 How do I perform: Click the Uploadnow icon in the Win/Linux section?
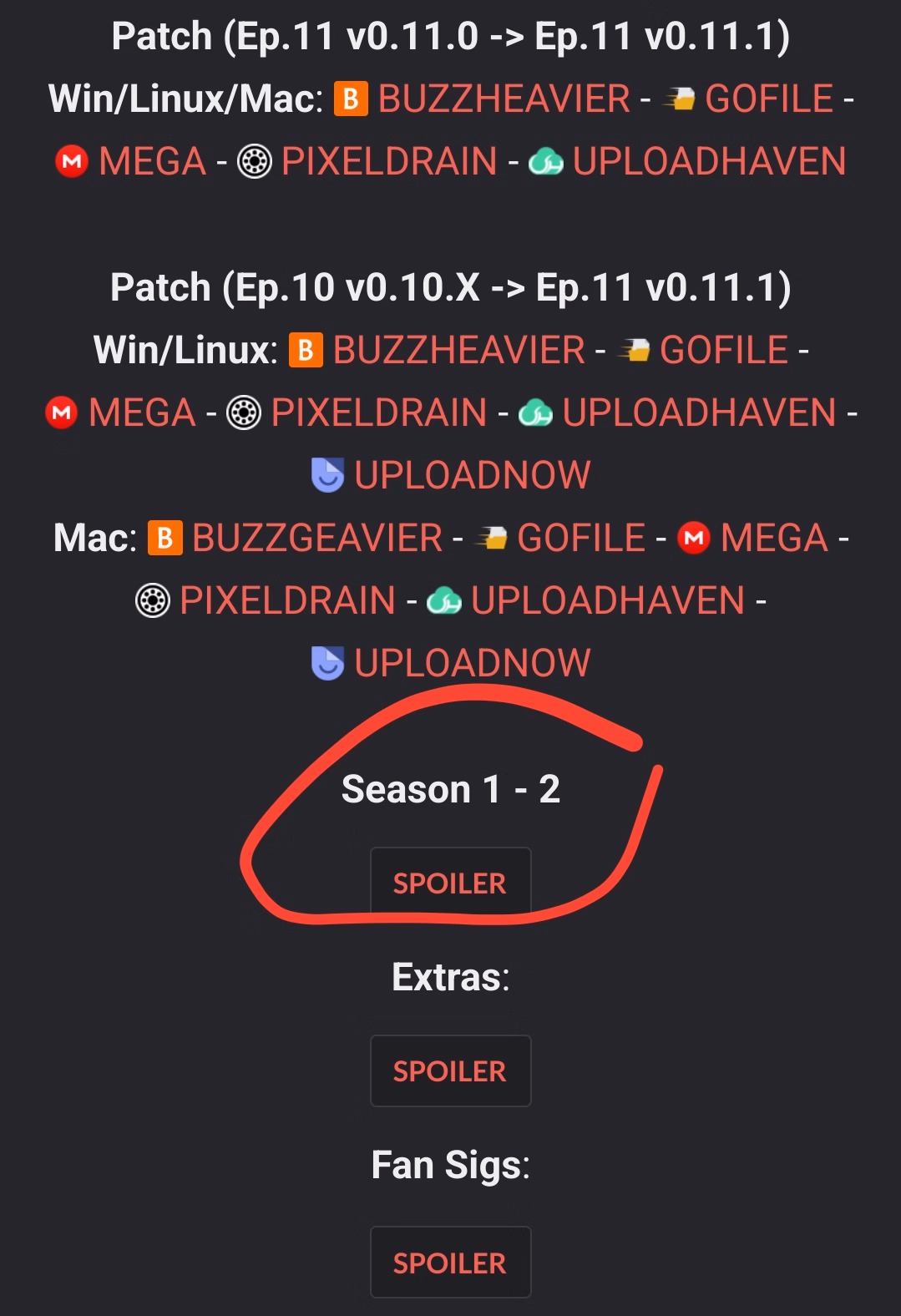[327, 475]
